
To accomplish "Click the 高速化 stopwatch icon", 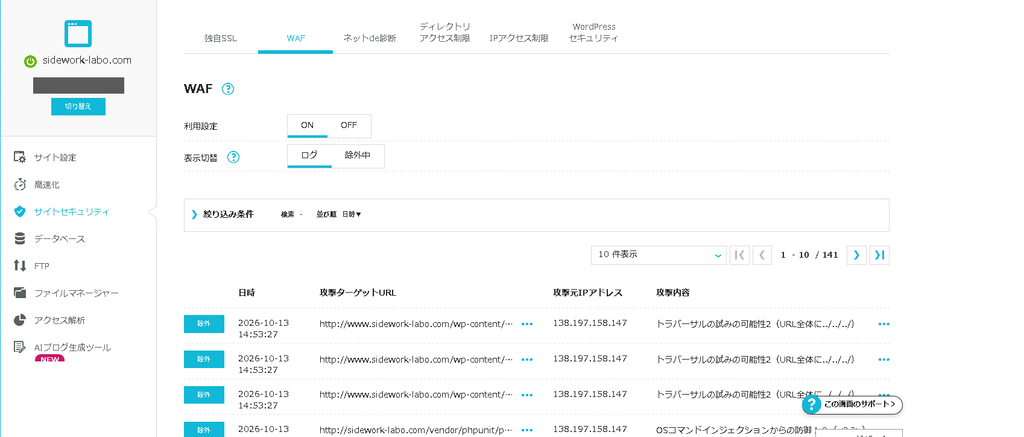I will click(20, 185).
